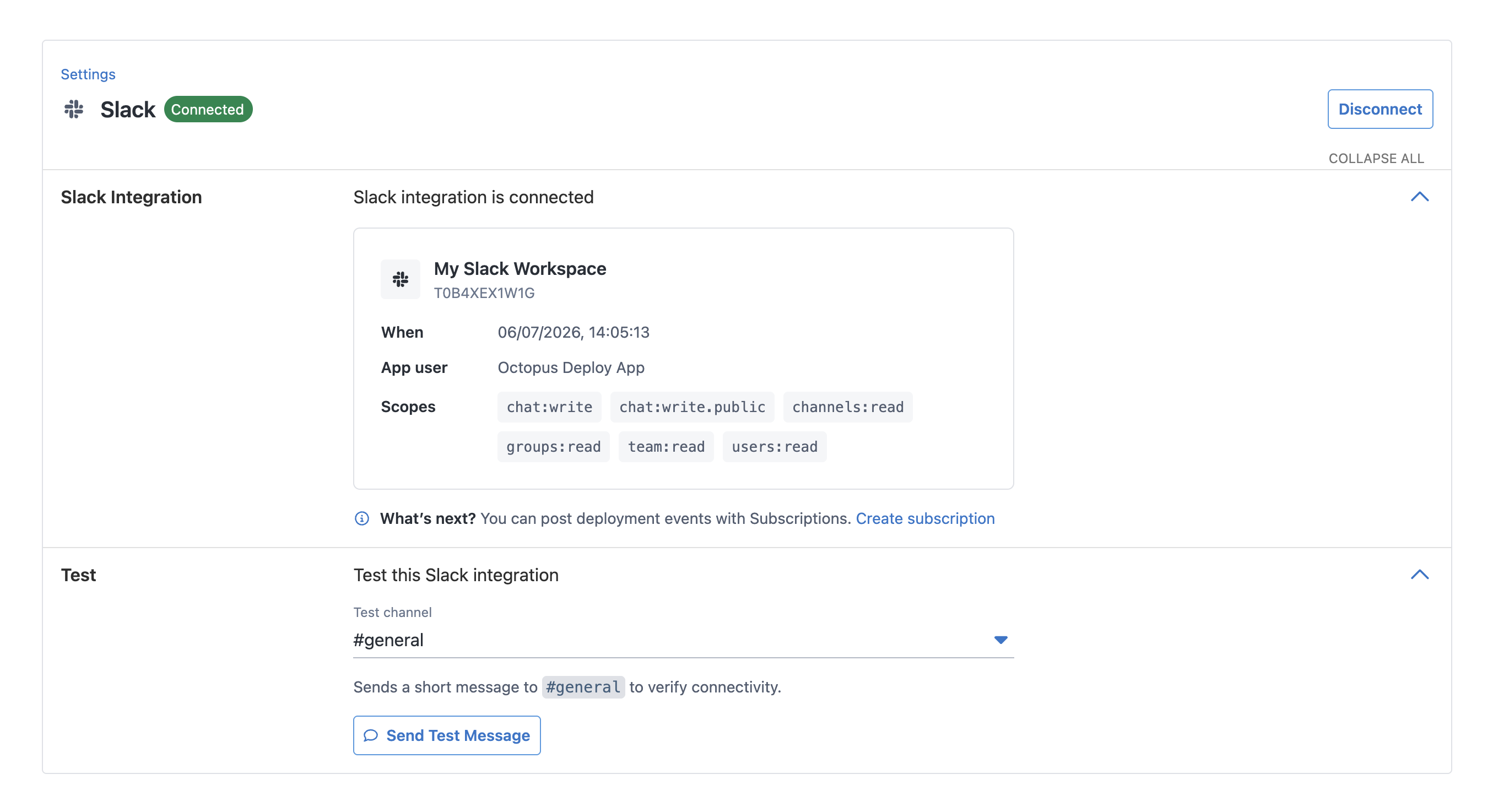
Task: Collapse the Test section chevron
Action: tap(1419, 575)
